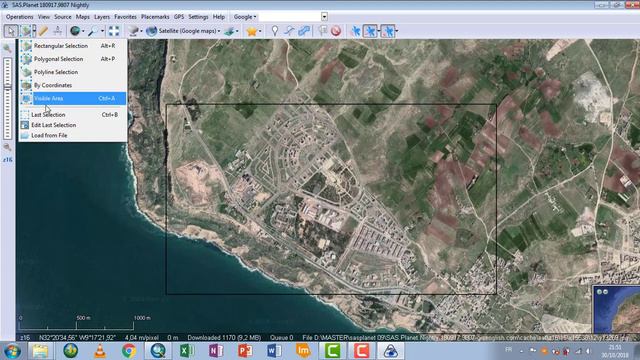Choose Last Selection from the menu

(73, 115)
